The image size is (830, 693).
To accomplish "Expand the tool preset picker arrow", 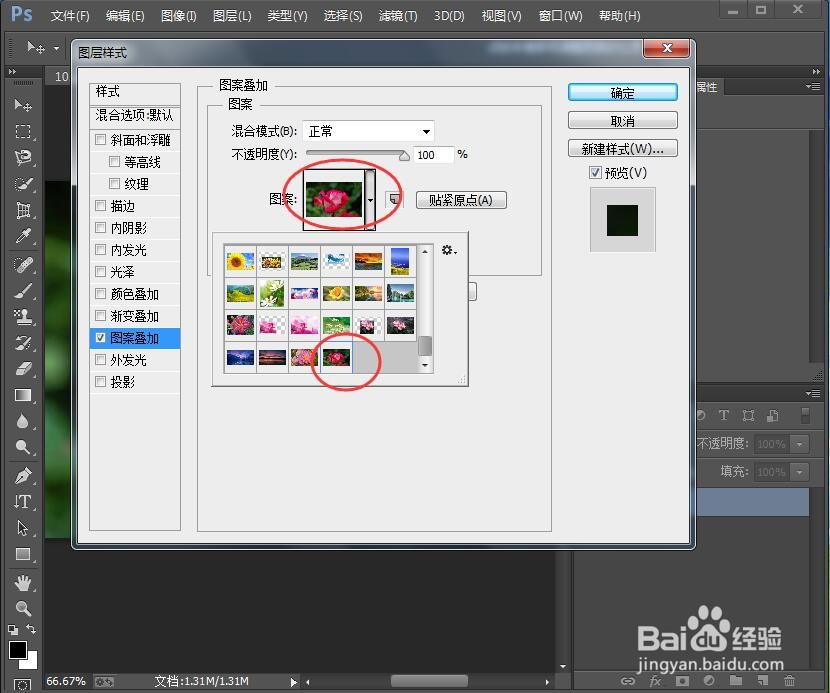I will 56,48.
